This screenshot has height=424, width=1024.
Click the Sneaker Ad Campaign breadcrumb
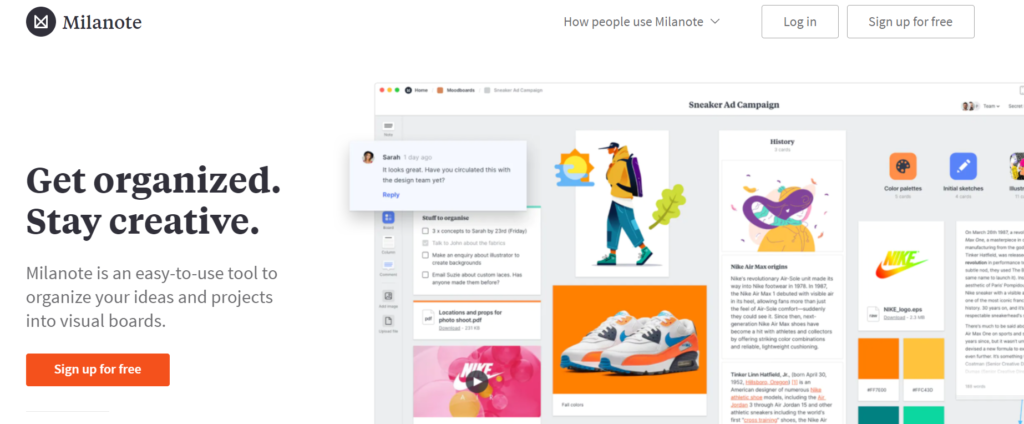pos(518,90)
